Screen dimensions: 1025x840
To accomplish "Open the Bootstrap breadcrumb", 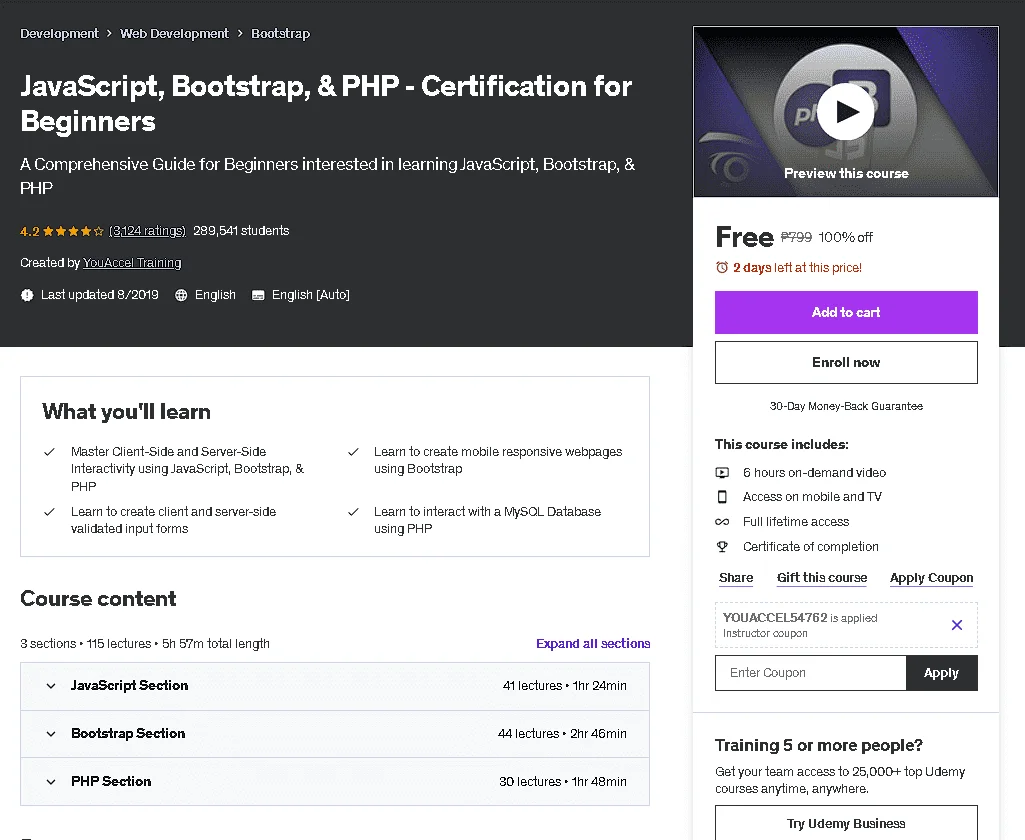I will [280, 33].
